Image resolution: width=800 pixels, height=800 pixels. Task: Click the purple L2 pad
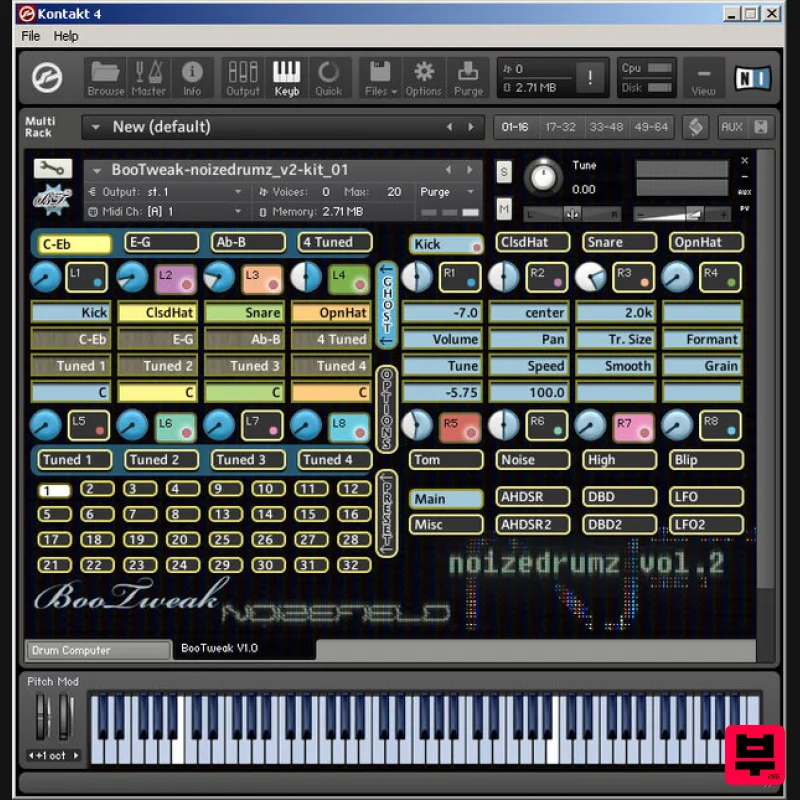point(175,279)
